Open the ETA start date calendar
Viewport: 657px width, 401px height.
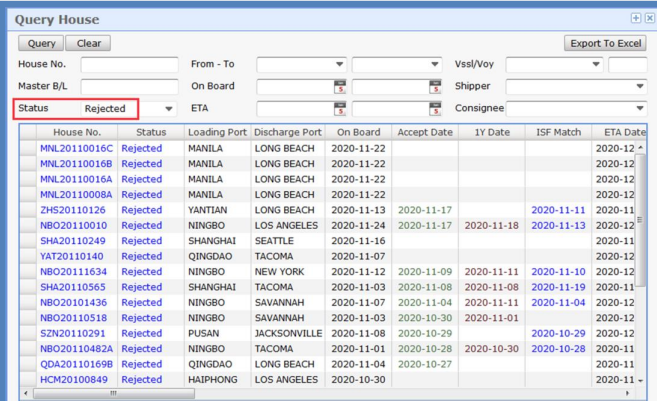coord(340,109)
